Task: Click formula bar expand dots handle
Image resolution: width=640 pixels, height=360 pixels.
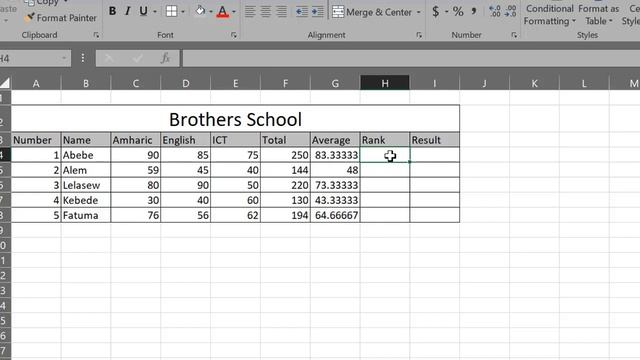Action: coord(83,58)
